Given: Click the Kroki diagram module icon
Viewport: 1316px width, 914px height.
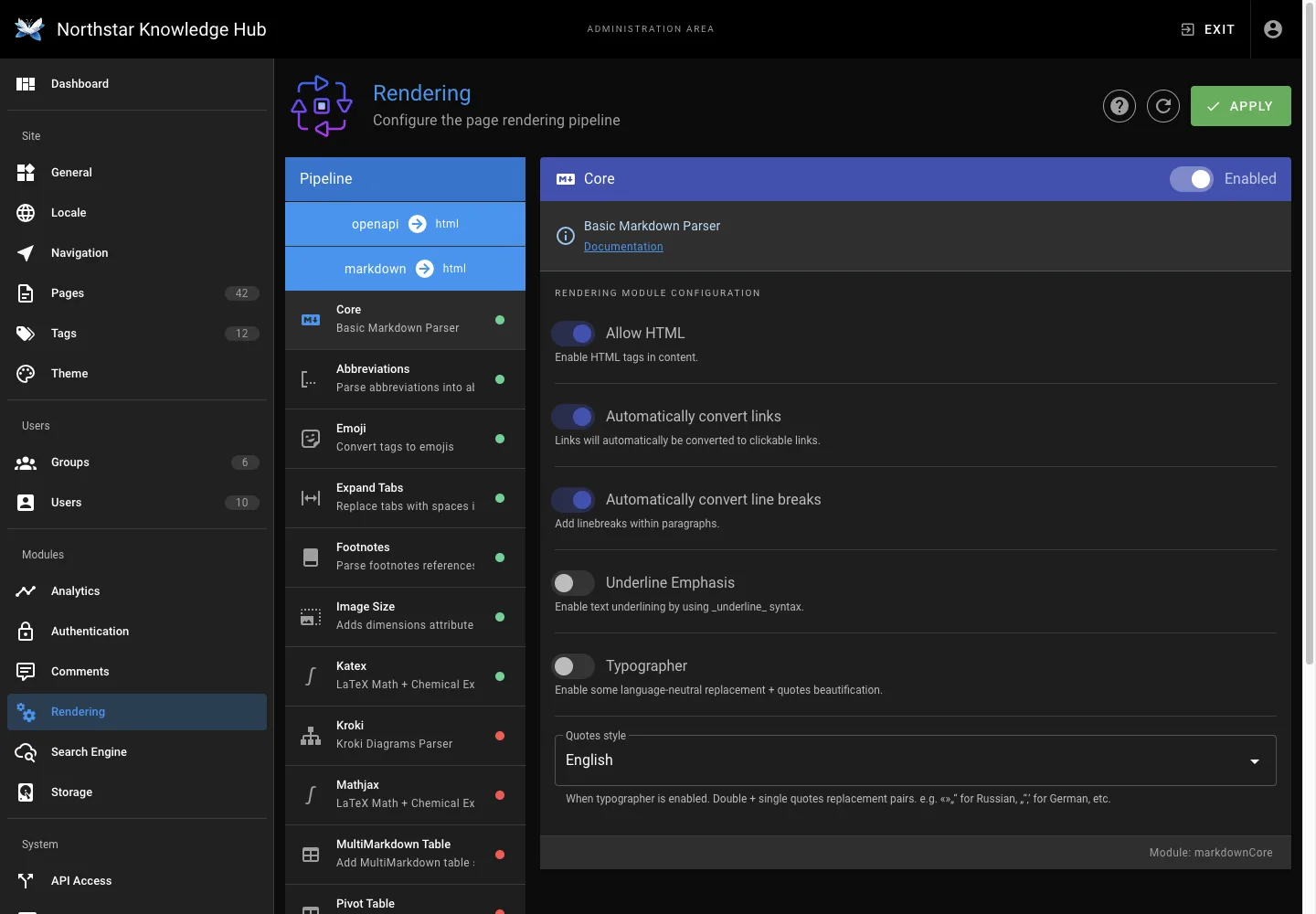Looking at the screenshot, I should tap(311, 736).
